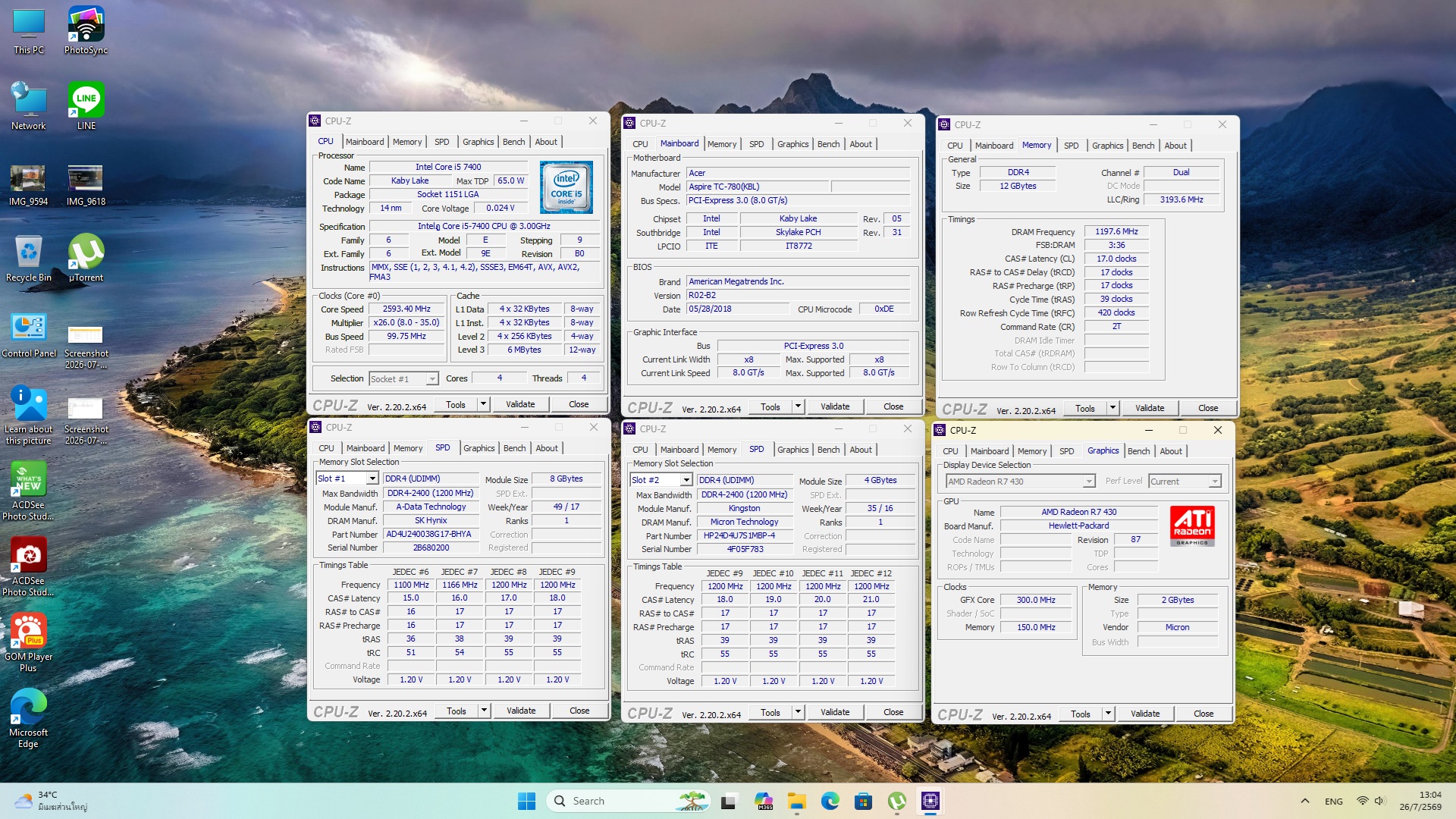Click the 1197.6 MHz DRAM Frequency value
The height and width of the screenshot is (819, 1456).
tap(1116, 231)
